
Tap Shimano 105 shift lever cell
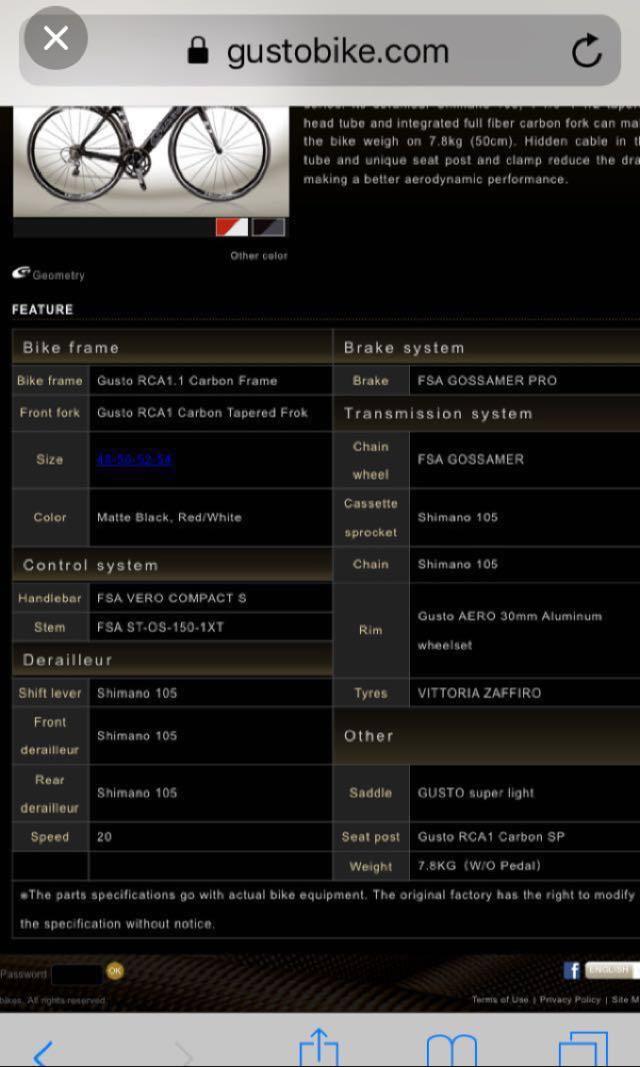pyautogui.click(x=210, y=693)
